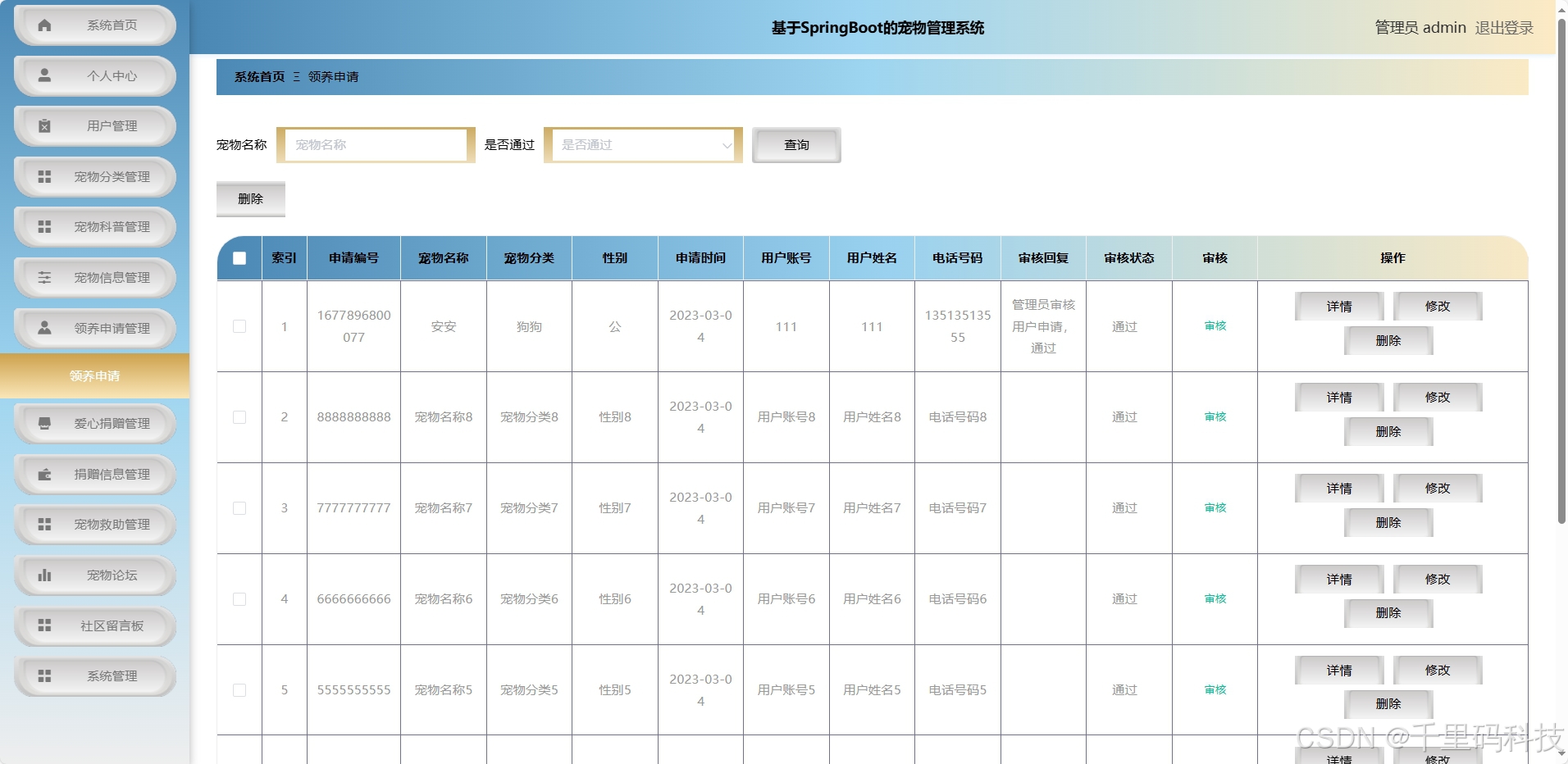This screenshot has width=1568, height=764.
Task: Open the 是否通过 dropdown filter
Action: click(643, 145)
